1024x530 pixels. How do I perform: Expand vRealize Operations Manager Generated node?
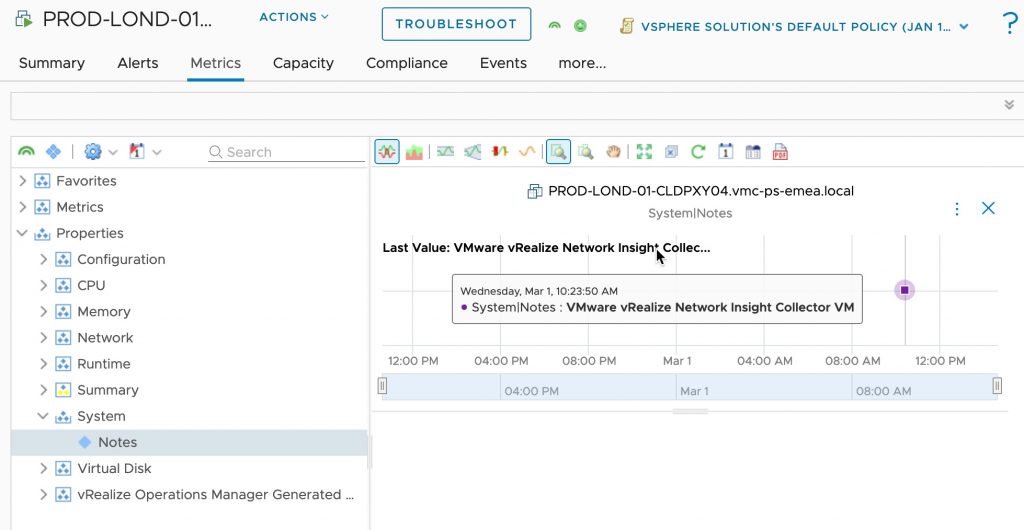tap(44, 494)
